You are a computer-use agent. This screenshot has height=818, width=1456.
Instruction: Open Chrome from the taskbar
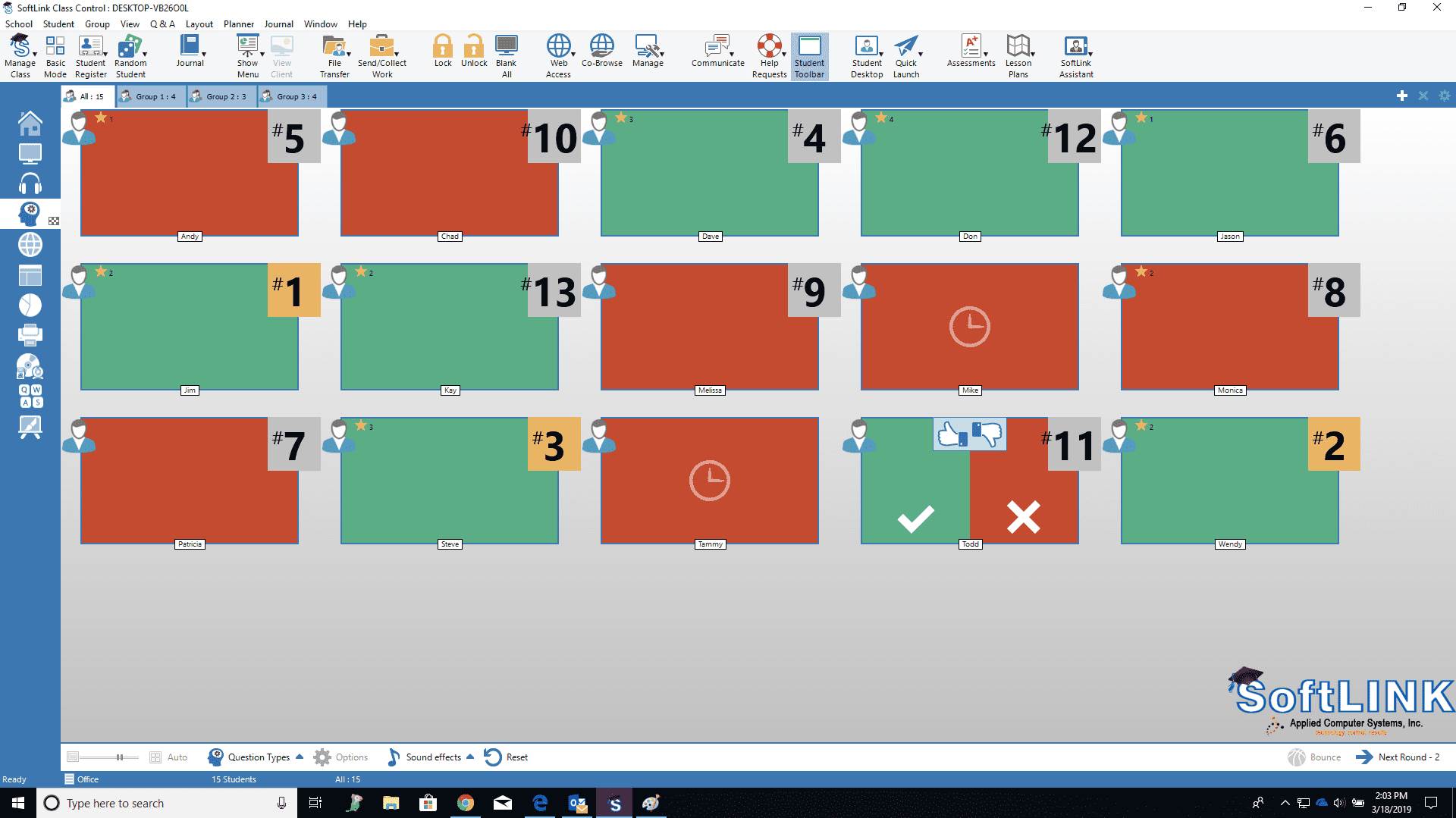[x=466, y=803]
